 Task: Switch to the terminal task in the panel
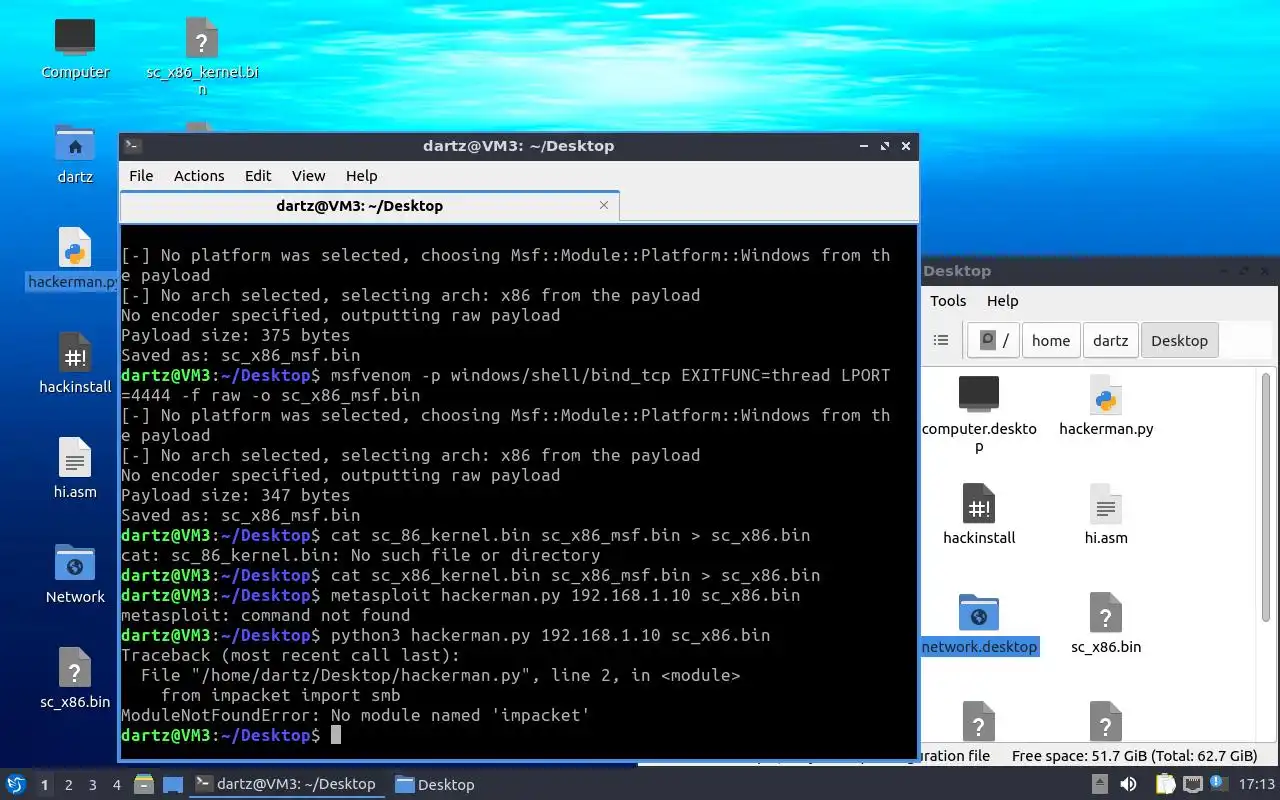point(286,784)
